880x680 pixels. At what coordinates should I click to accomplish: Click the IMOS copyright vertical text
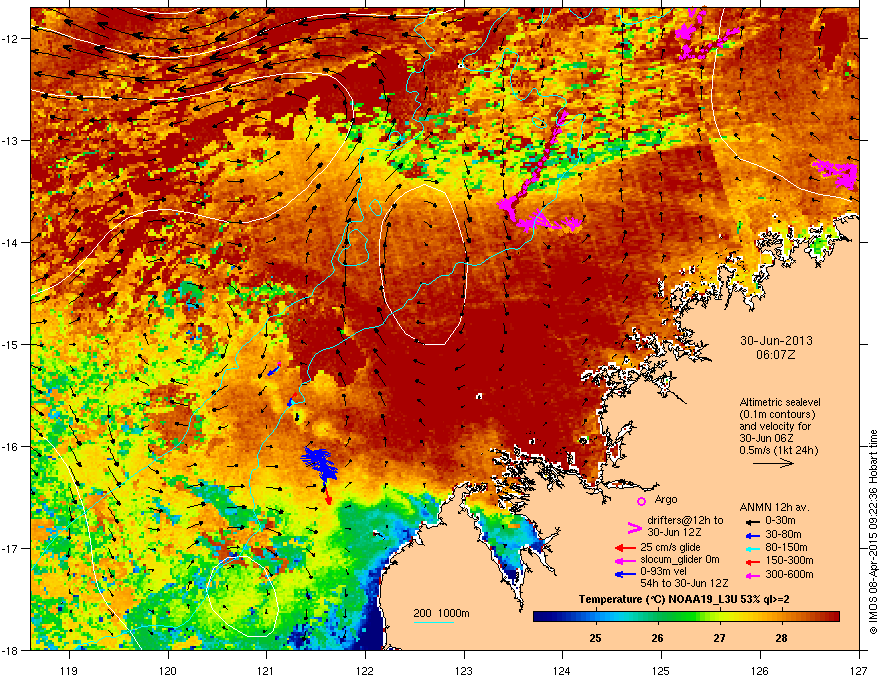(x=873, y=532)
